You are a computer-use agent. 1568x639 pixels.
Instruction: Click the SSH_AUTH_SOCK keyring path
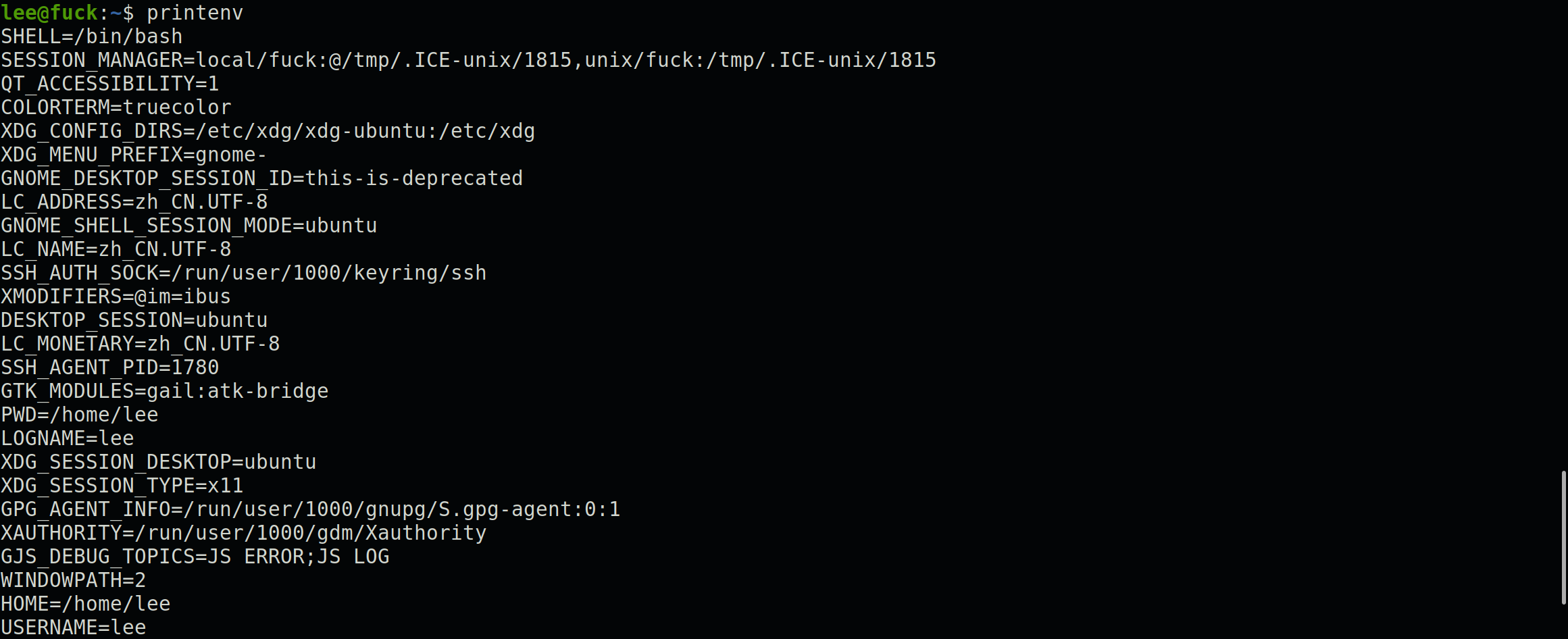(x=330, y=273)
